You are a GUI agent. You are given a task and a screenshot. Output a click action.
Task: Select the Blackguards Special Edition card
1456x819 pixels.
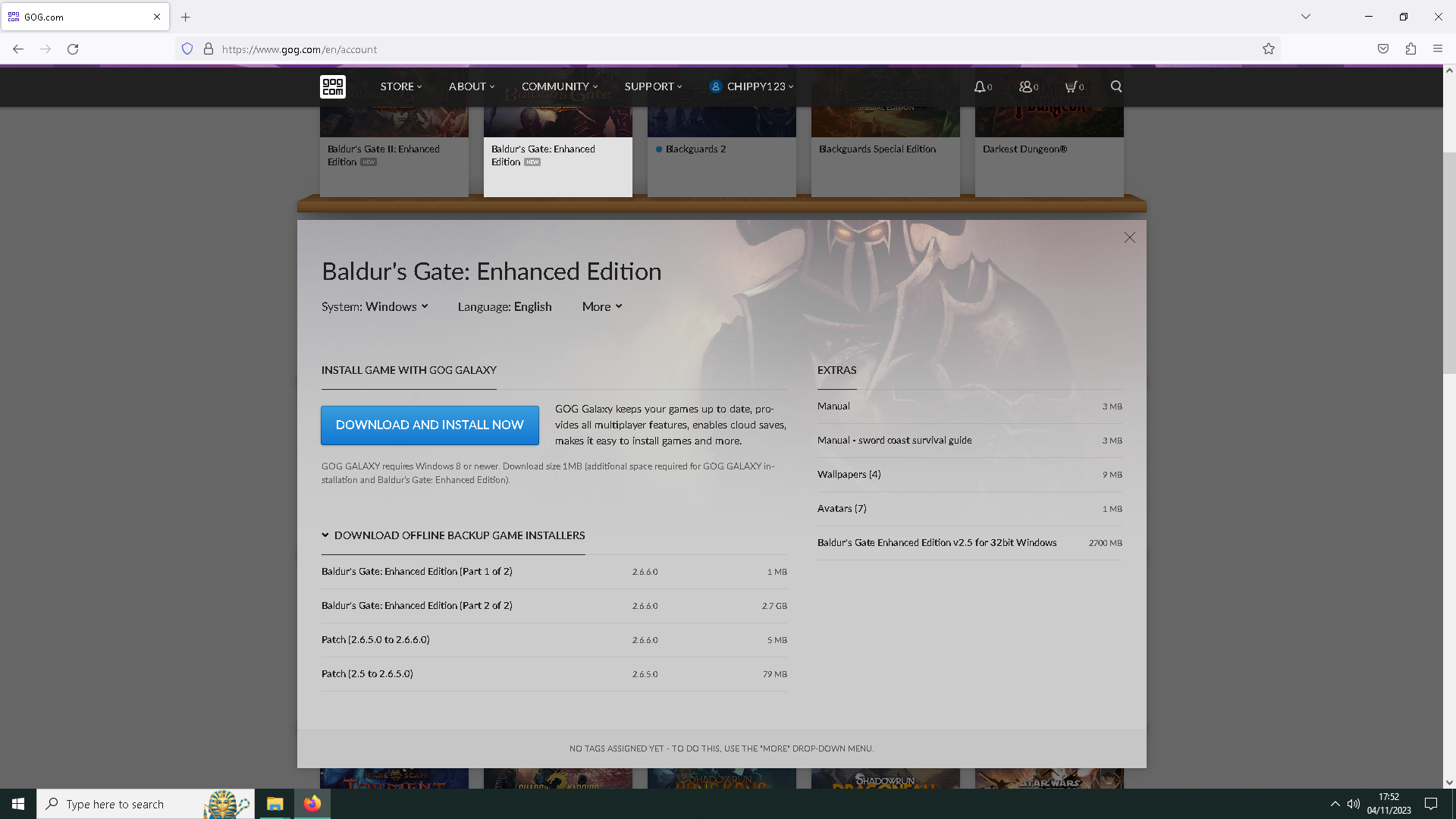(886, 152)
